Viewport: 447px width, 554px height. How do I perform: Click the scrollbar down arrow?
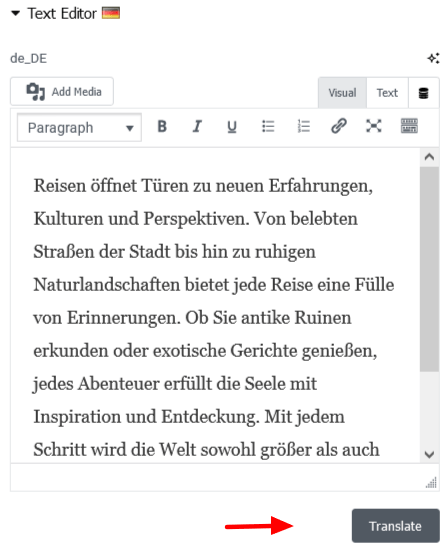[429, 454]
